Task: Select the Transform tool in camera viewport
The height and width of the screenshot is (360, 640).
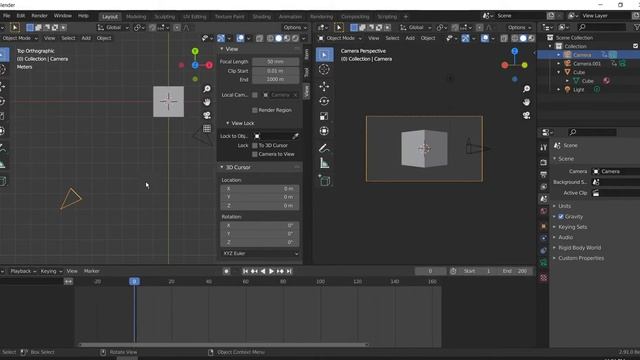Action: coord(324,131)
